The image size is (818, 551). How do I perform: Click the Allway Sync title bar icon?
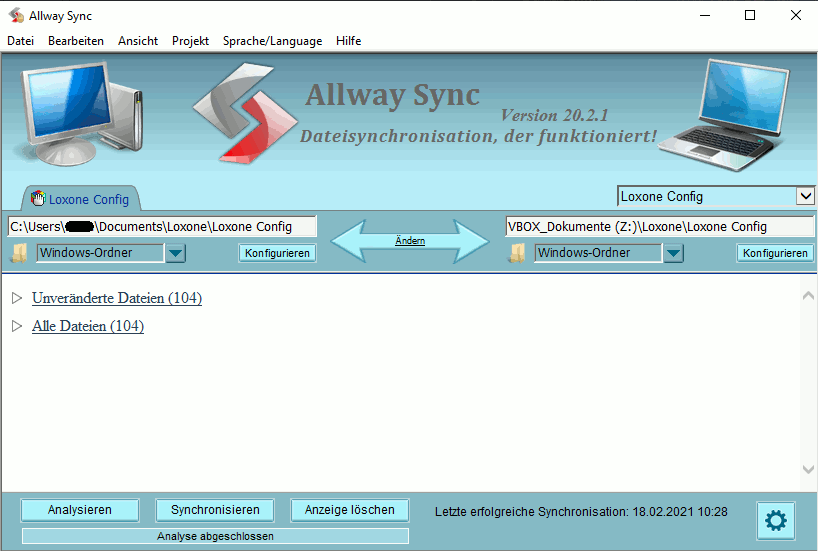(16, 16)
